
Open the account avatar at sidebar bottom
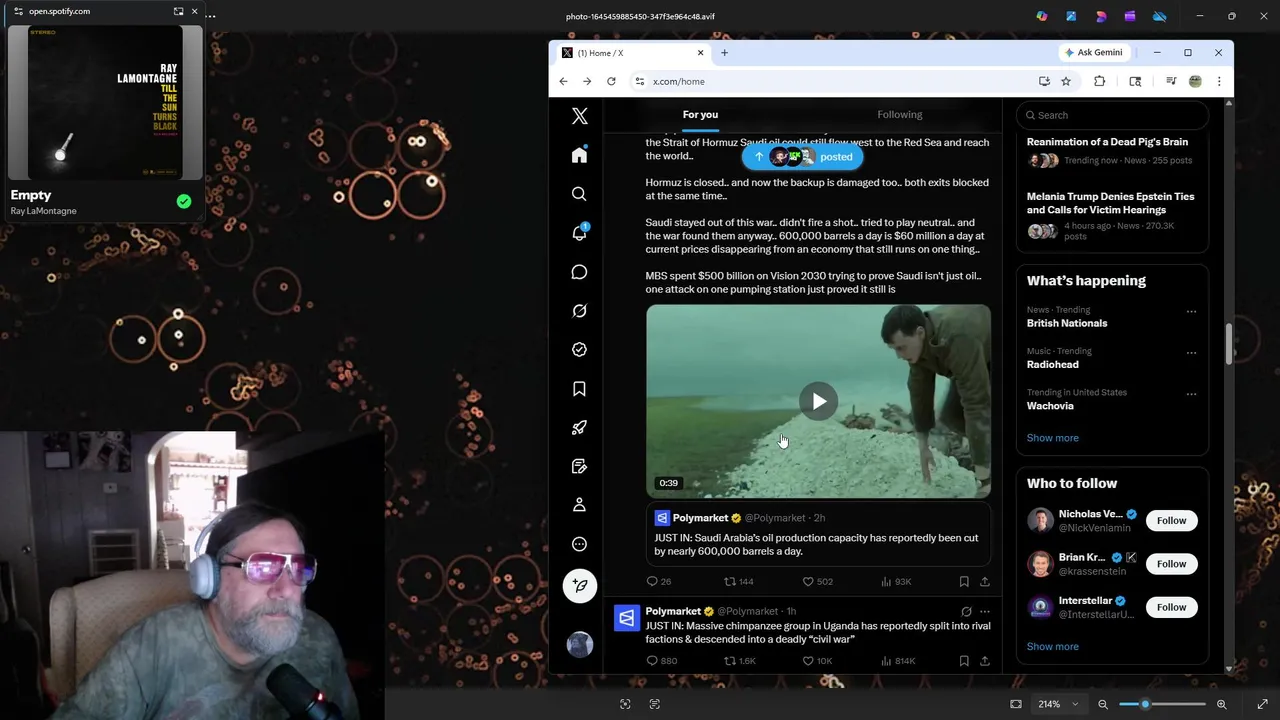point(580,645)
